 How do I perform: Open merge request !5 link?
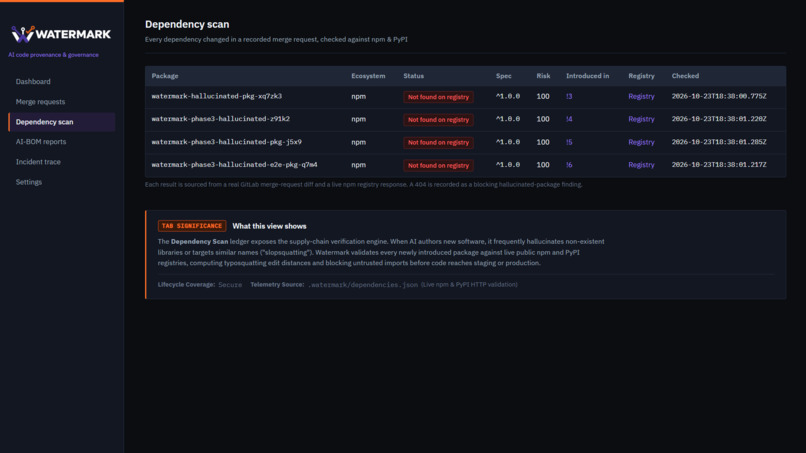(x=569, y=142)
